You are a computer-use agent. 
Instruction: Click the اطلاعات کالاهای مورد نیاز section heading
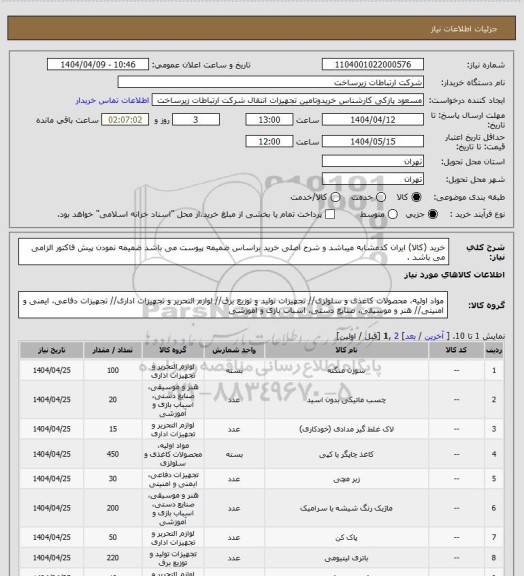[x=454, y=275]
